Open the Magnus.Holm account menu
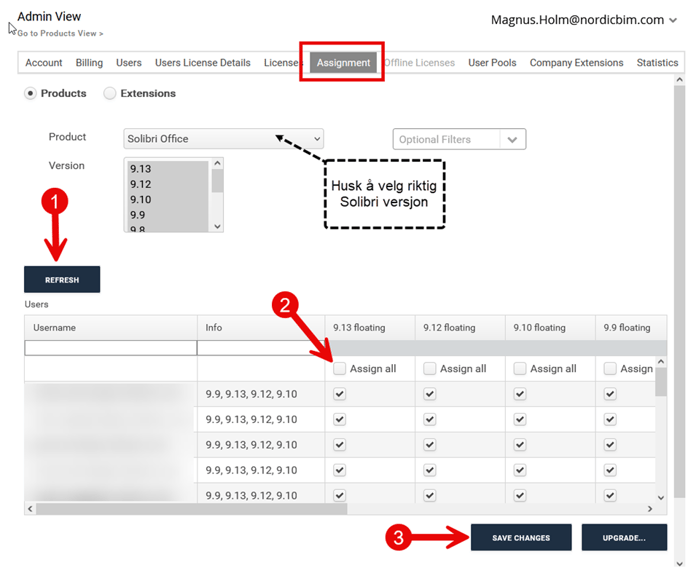The width and height of the screenshot is (688, 568). click(584, 20)
